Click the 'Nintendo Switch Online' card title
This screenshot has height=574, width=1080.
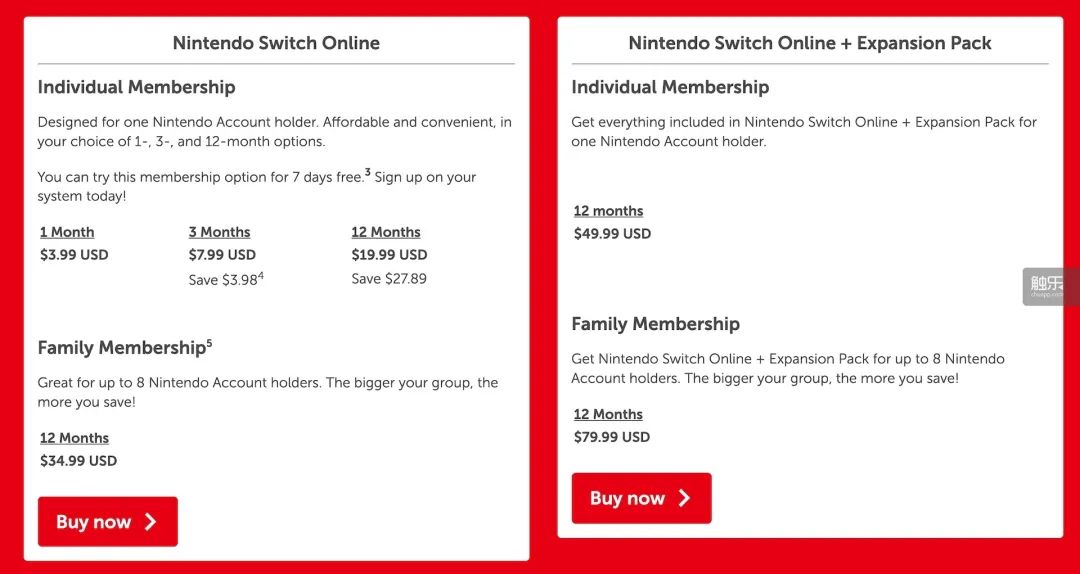pyautogui.click(x=276, y=43)
